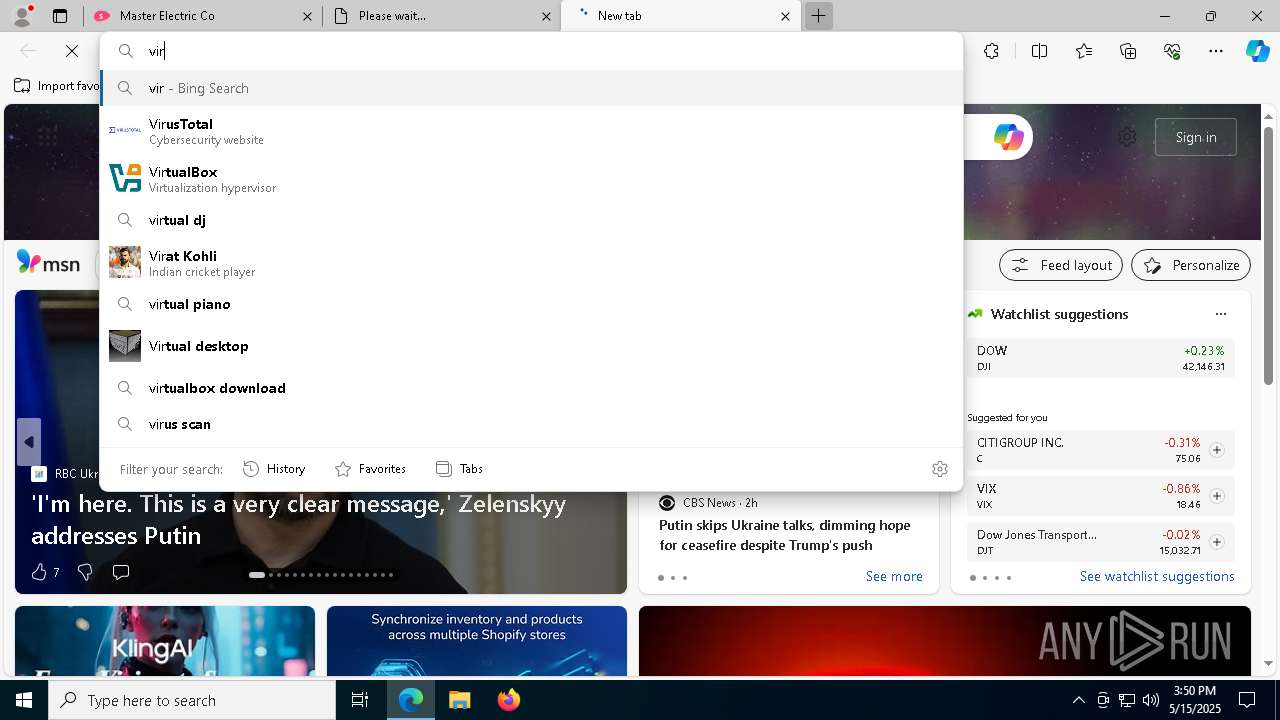The height and width of the screenshot is (720, 1280).
Task: Add CITIGROUP INC. to watchlist
Action: [x=1216, y=450]
